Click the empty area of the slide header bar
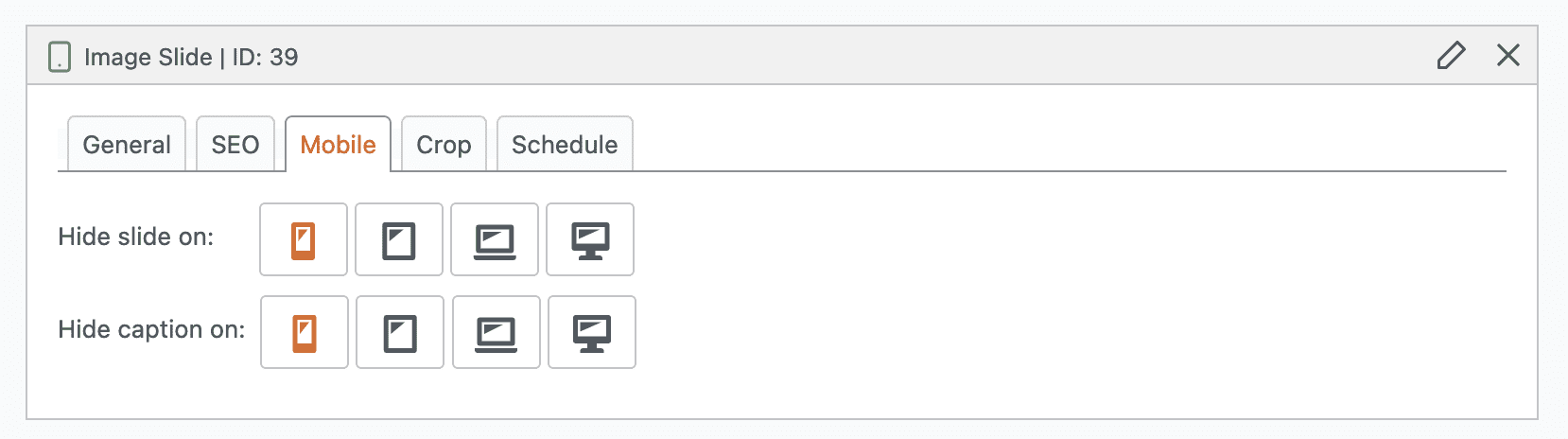Screen dimensions: 1568x439 tap(851, 57)
